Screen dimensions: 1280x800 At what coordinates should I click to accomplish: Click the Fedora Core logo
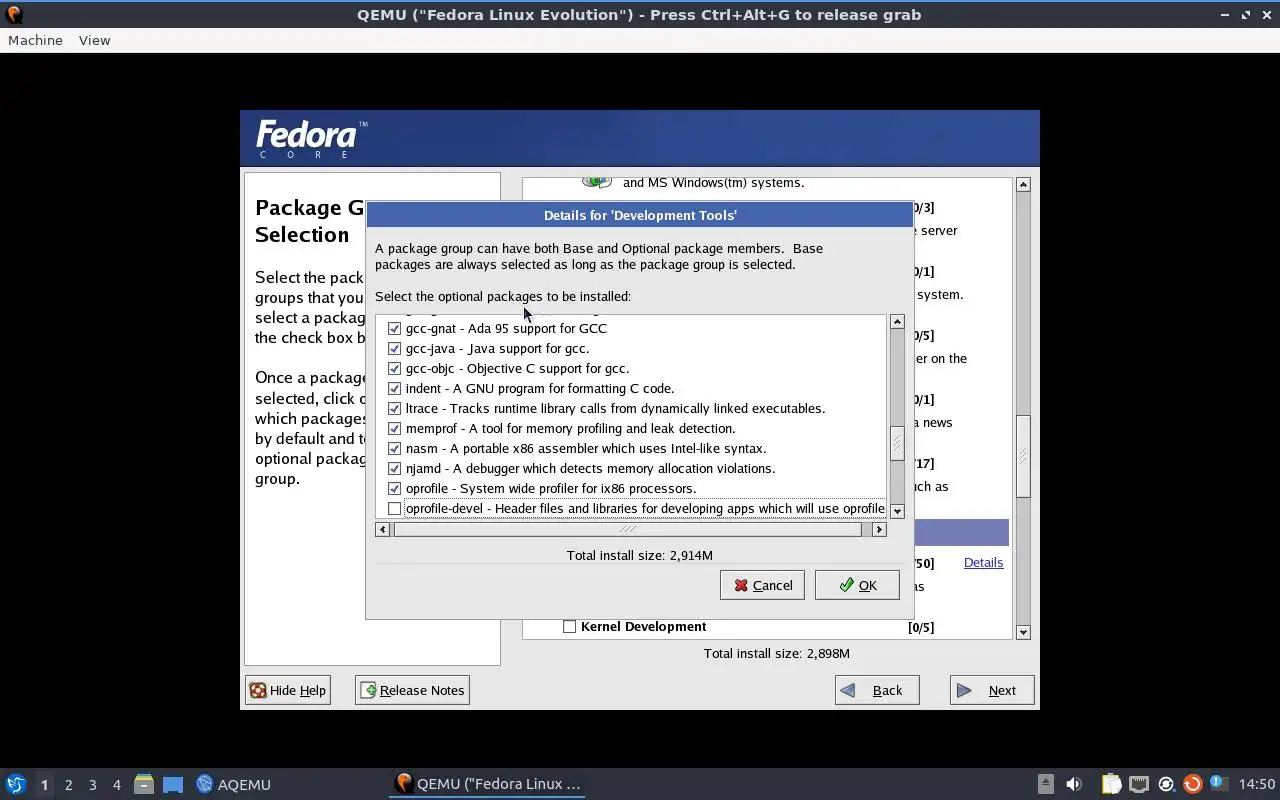pyautogui.click(x=312, y=139)
